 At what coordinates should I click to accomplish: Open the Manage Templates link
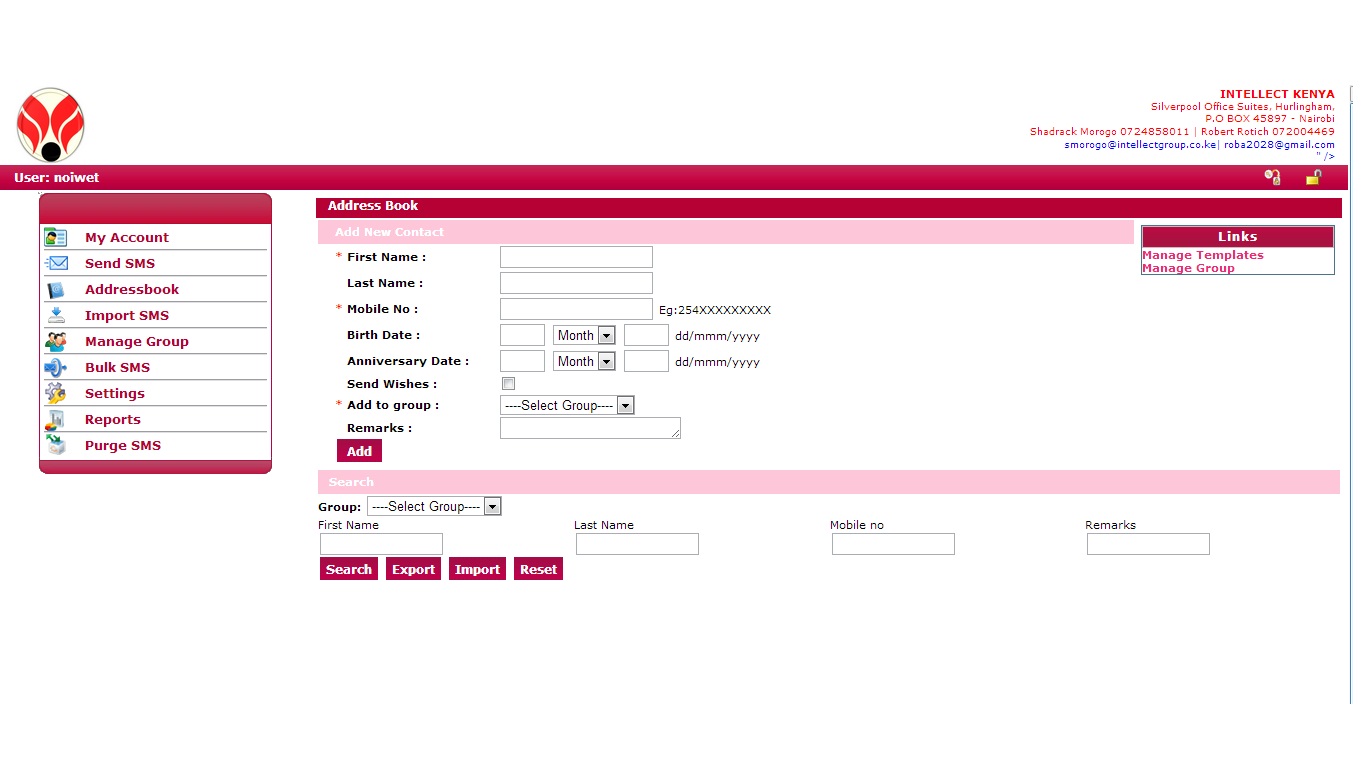[x=1202, y=255]
